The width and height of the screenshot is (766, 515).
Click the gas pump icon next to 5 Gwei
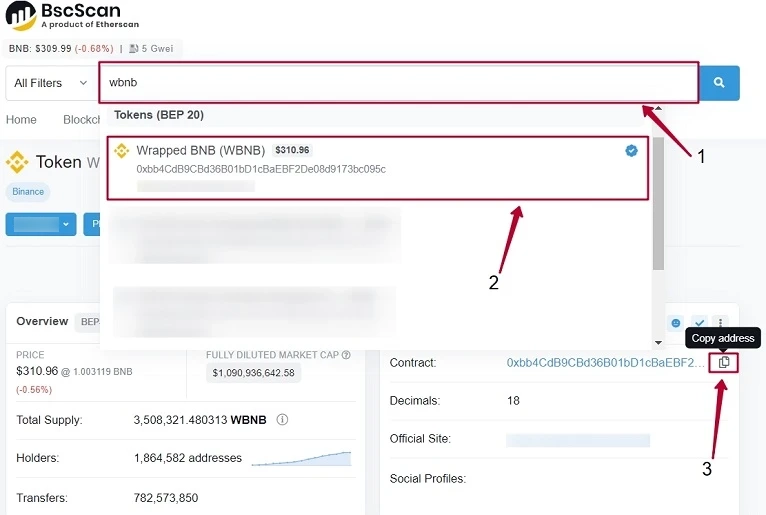coord(134,48)
